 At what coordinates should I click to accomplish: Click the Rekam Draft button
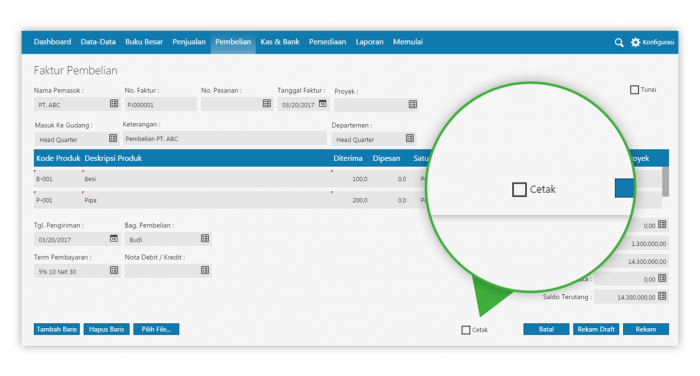(x=596, y=329)
